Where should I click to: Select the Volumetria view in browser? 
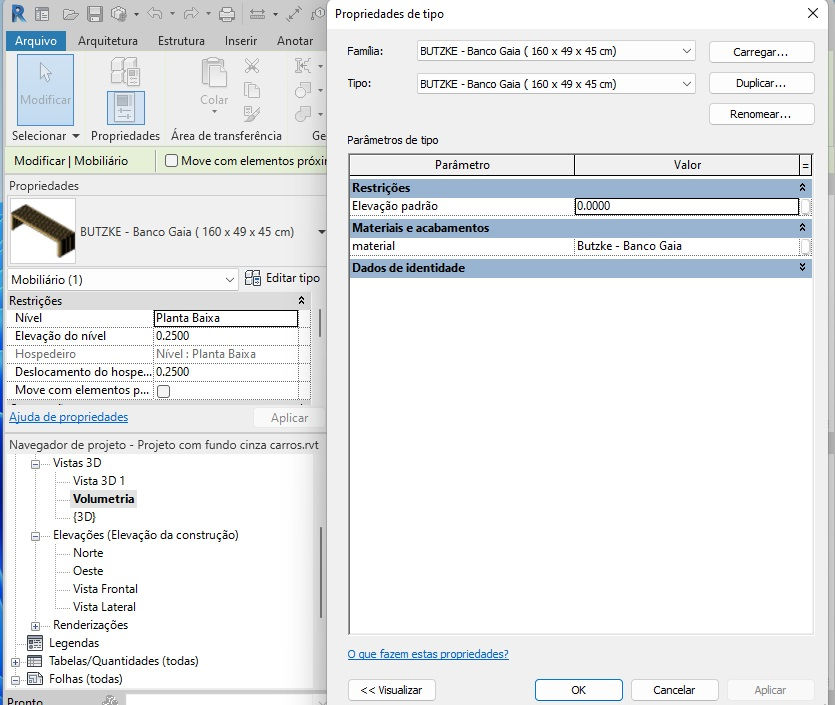click(x=103, y=499)
